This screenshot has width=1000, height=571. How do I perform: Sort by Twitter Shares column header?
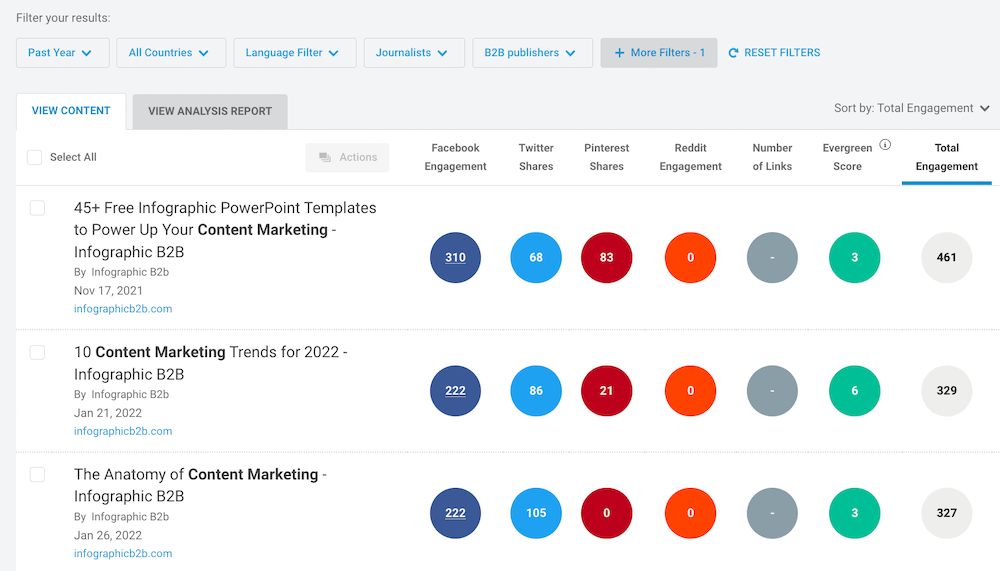[536, 157]
